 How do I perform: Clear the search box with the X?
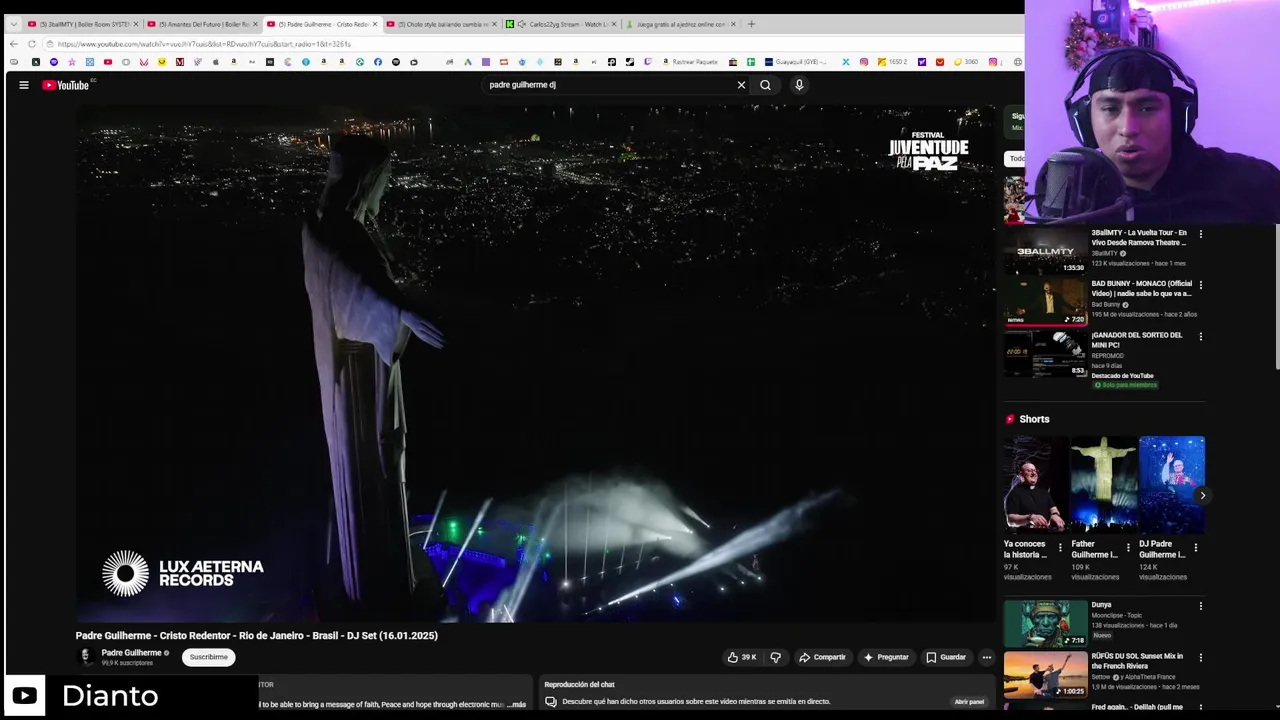pyautogui.click(x=741, y=85)
